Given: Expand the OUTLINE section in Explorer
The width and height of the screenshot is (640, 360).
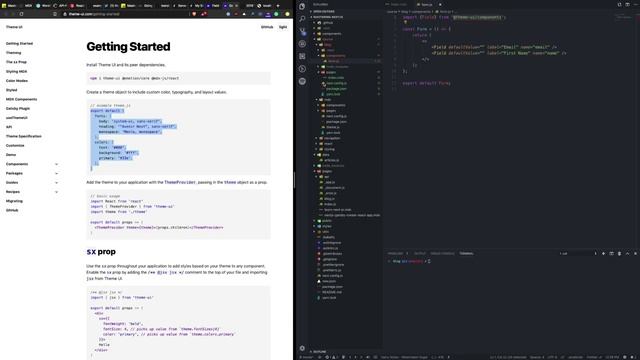Looking at the screenshot, I should (x=320, y=351).
